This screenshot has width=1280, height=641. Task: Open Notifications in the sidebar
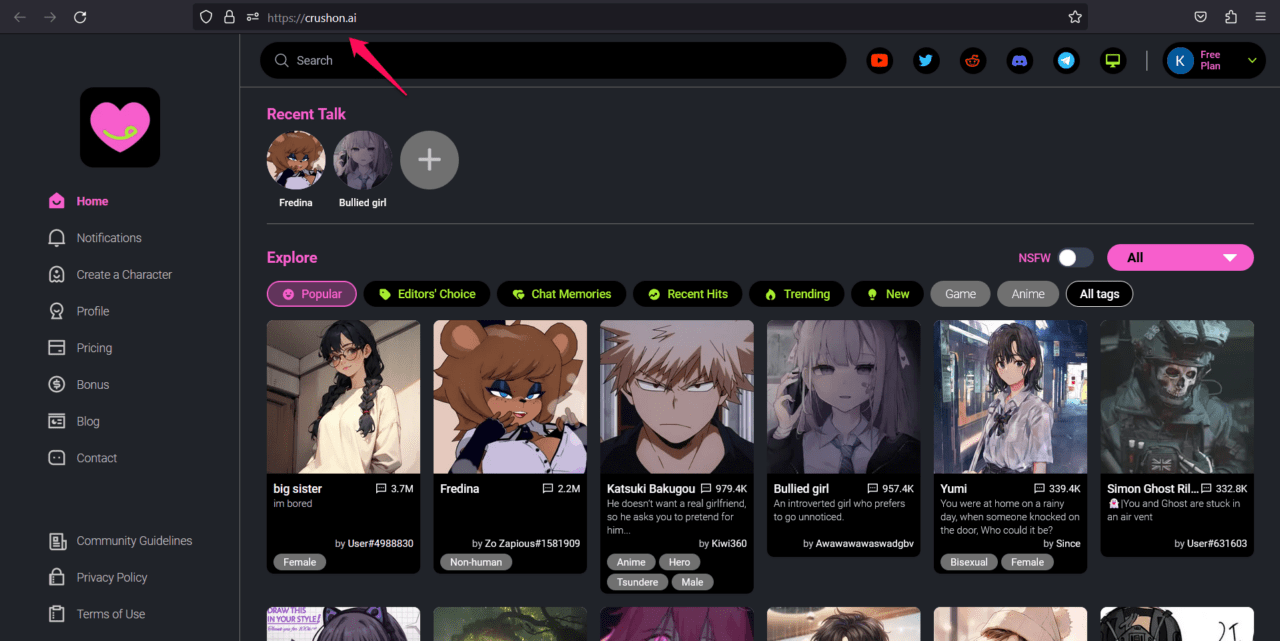tap(109, 238)
